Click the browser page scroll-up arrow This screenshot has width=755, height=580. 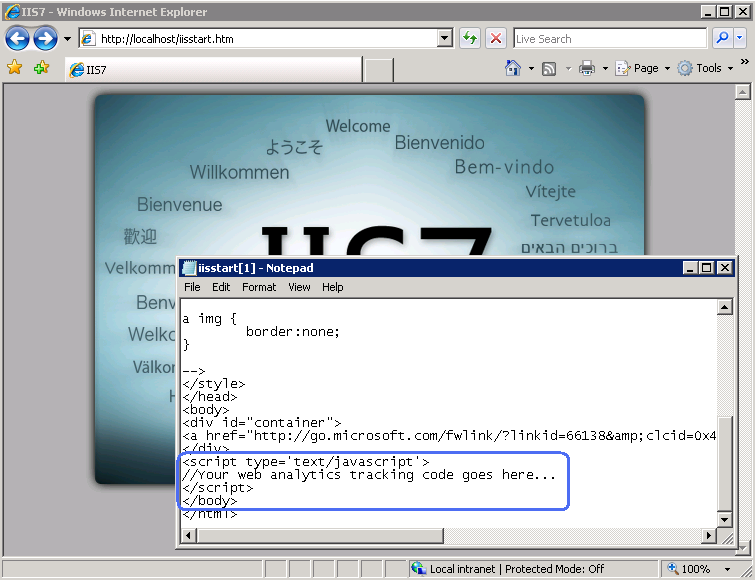pos(743,92)
